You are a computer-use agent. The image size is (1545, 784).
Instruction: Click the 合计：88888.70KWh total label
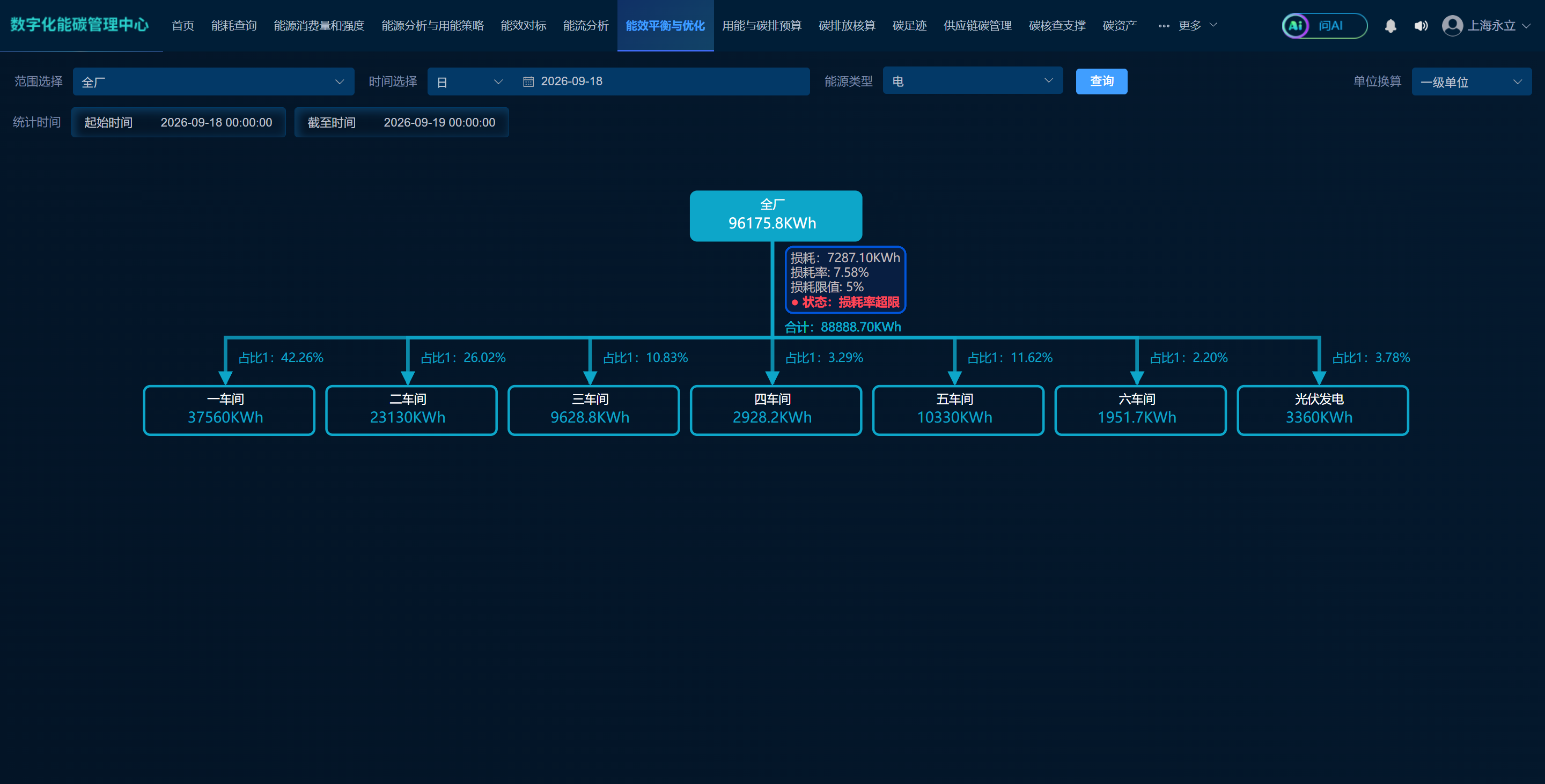[x=843, y=327]
